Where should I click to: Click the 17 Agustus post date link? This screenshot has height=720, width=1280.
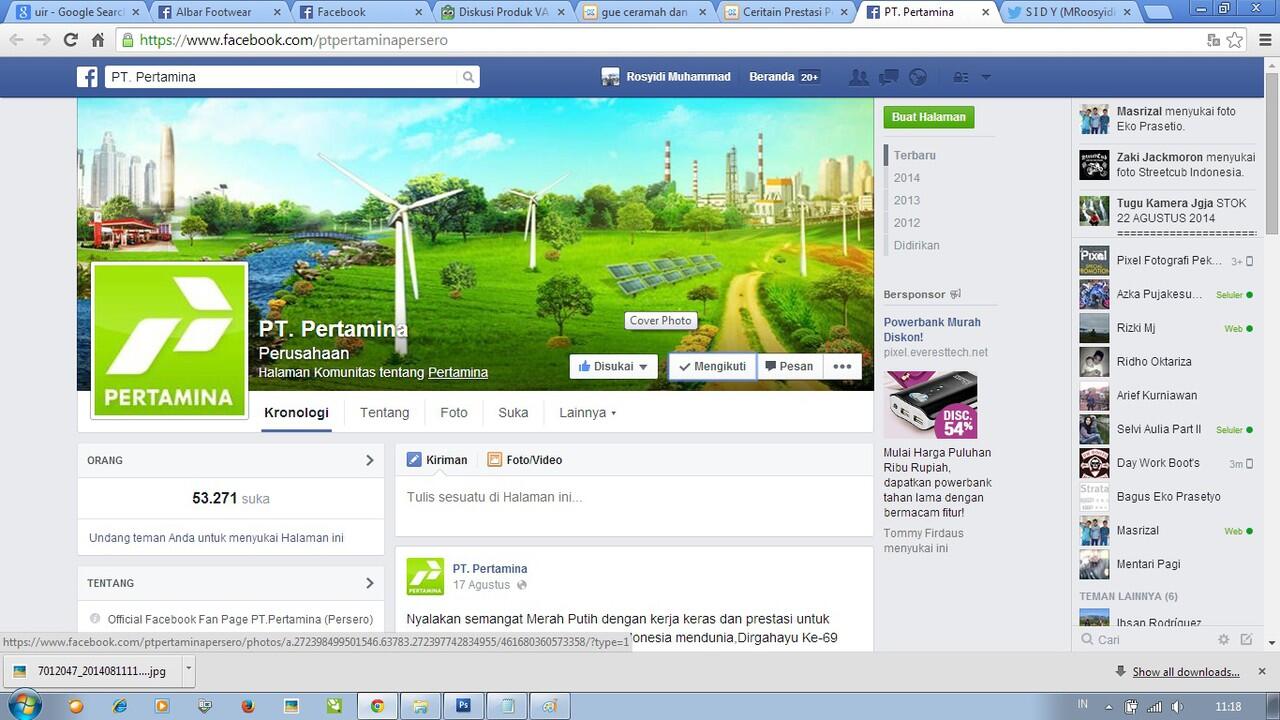point(481,585)
